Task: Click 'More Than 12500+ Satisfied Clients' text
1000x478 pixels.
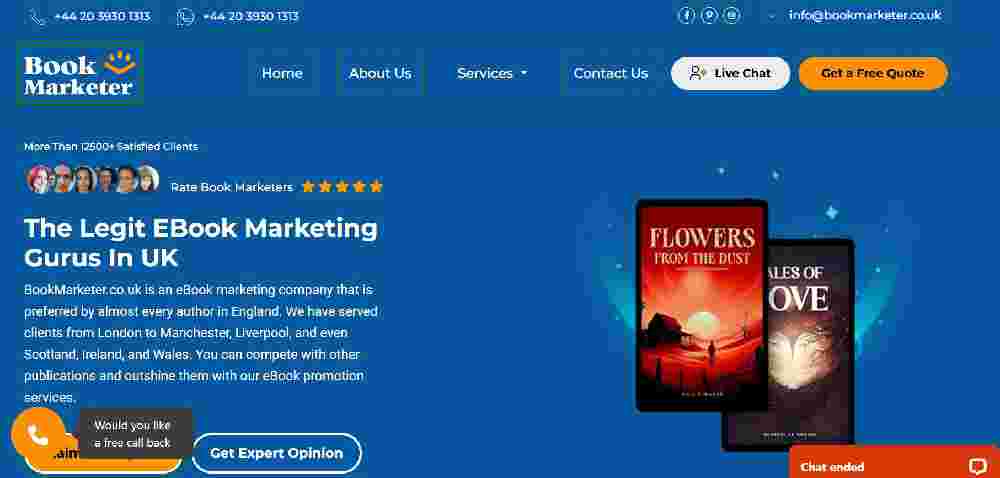Action: click(x=111, y=147)
